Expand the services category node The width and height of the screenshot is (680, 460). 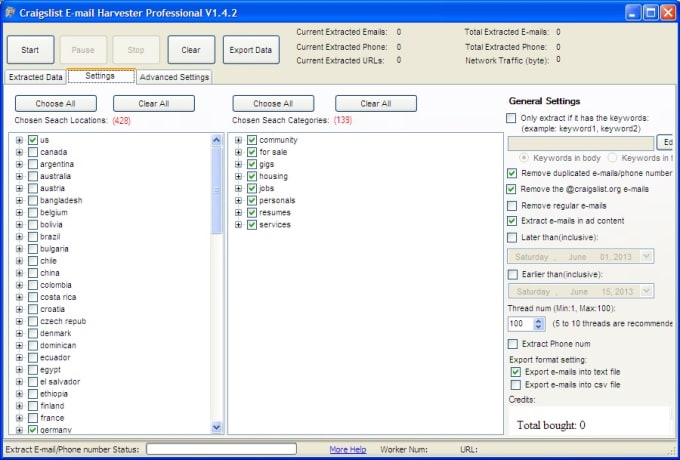(x=239, y=225)
